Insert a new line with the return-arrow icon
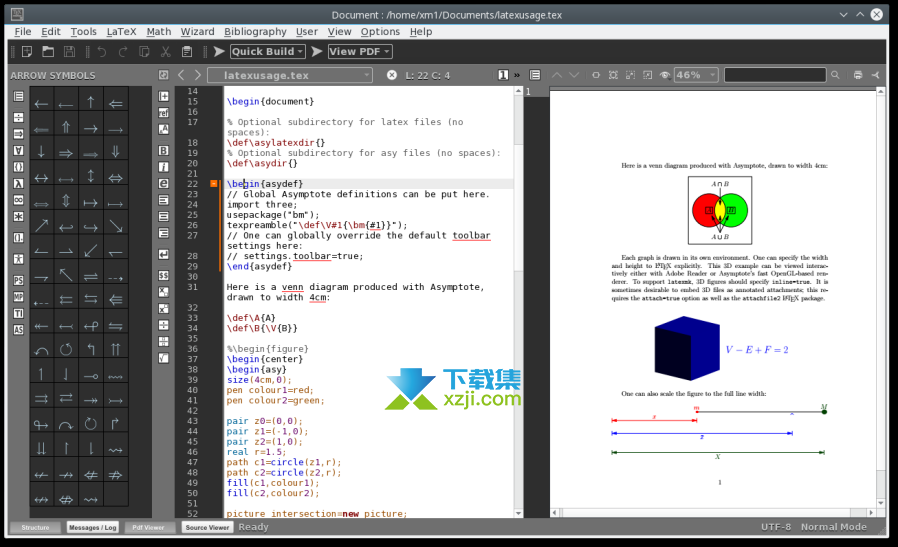The height and width of the screenshot is (547, 898). point(163,254)
